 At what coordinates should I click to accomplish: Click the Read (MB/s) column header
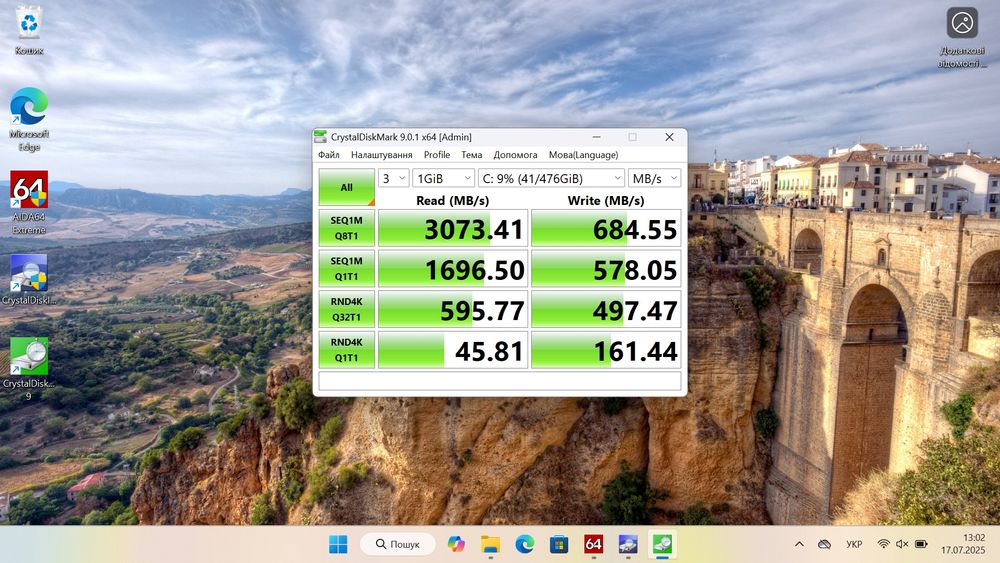pos(453,200)
